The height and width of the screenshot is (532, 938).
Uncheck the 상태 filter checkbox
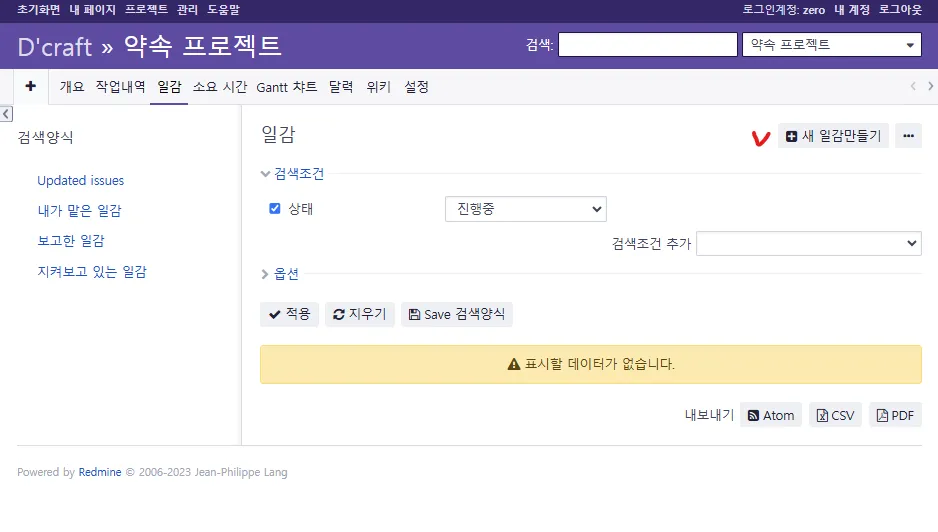pos(275,209)
